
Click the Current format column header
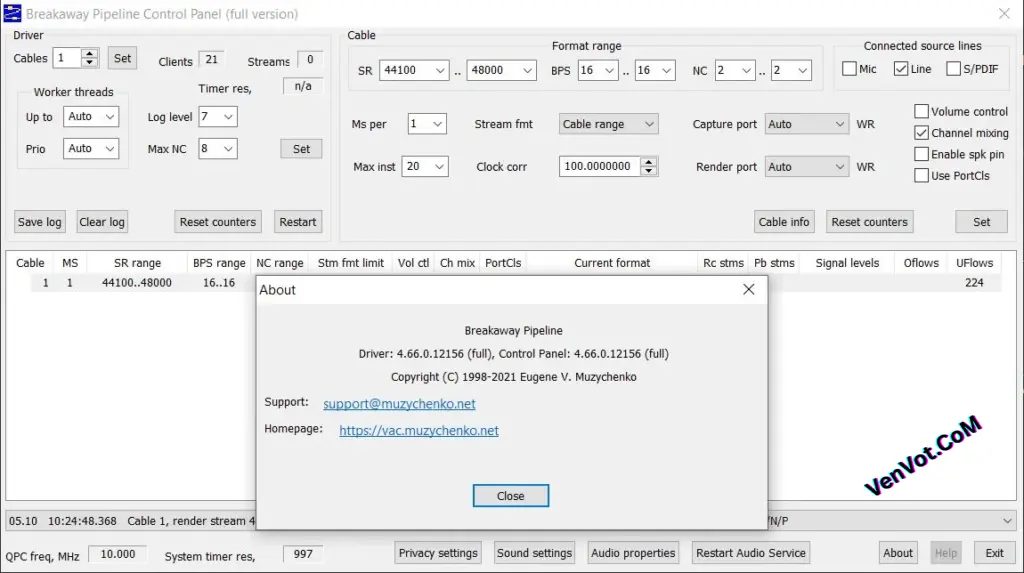point(612,263)
